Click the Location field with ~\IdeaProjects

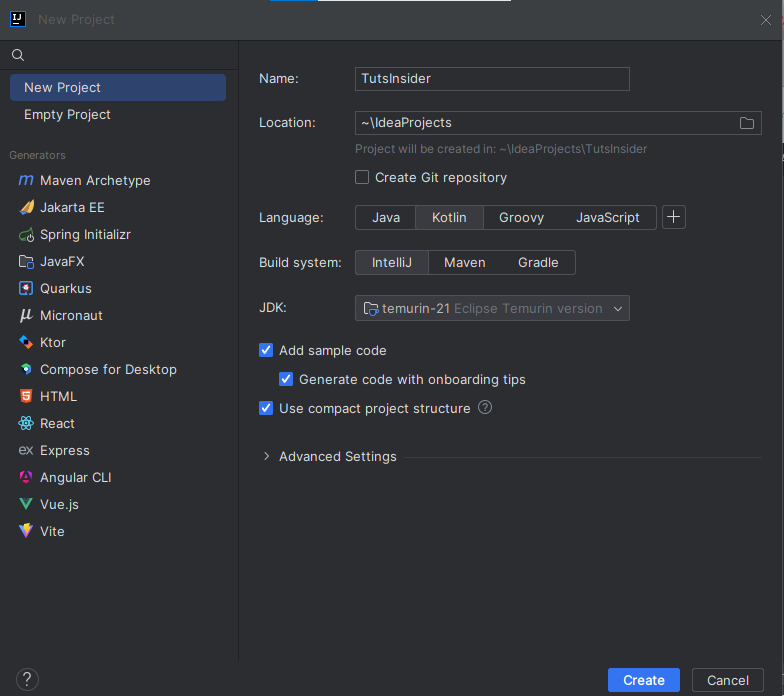tap(558, 123)
